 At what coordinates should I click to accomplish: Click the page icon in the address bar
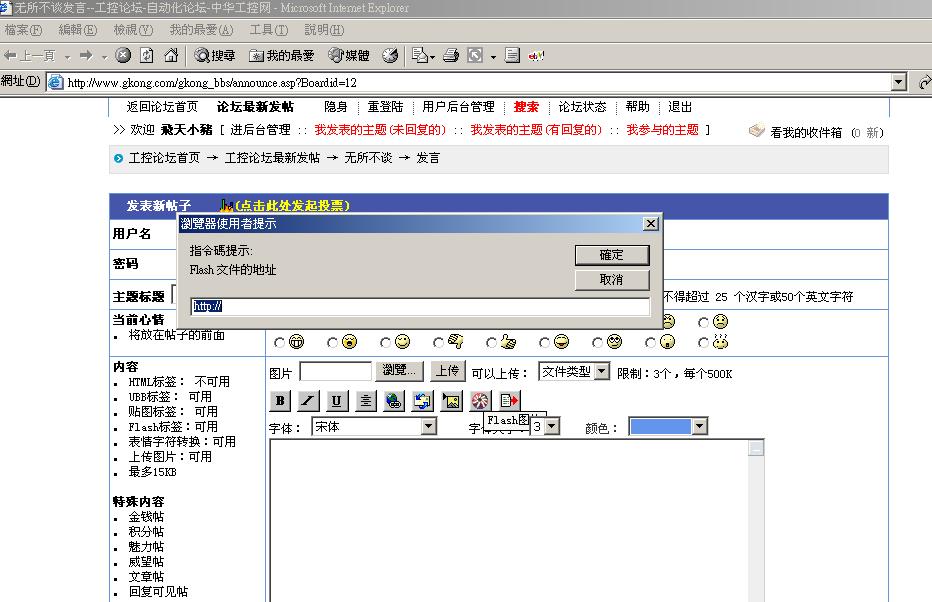pyautogui.click(x=55, y=82)
